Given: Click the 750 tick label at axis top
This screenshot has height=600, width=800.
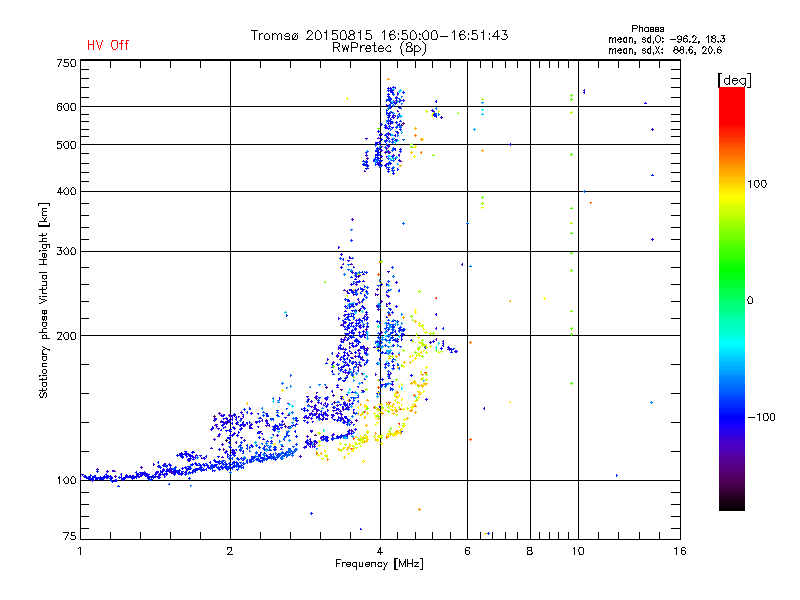Looking at the screenshot, I should (x=66, y=63).
